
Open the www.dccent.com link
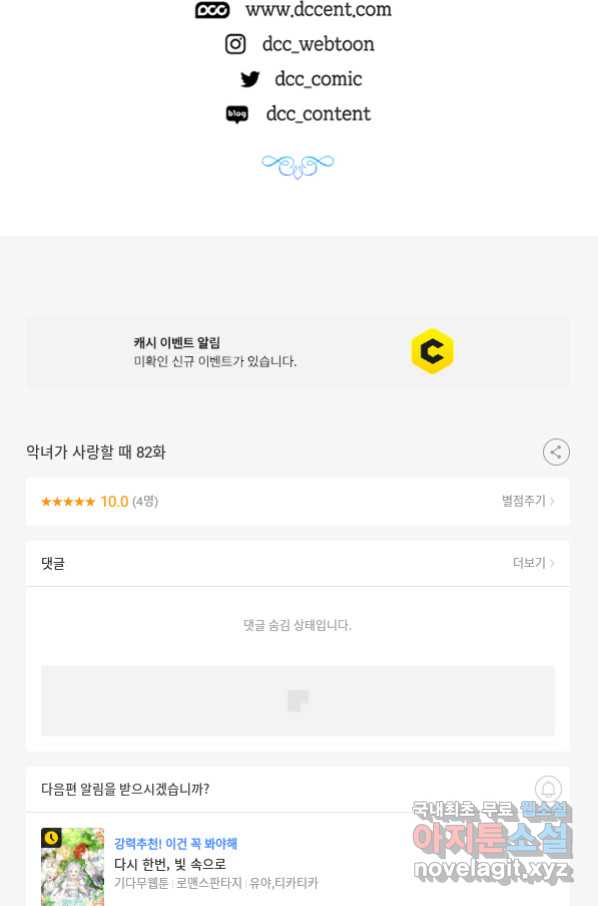pos(318,10)
